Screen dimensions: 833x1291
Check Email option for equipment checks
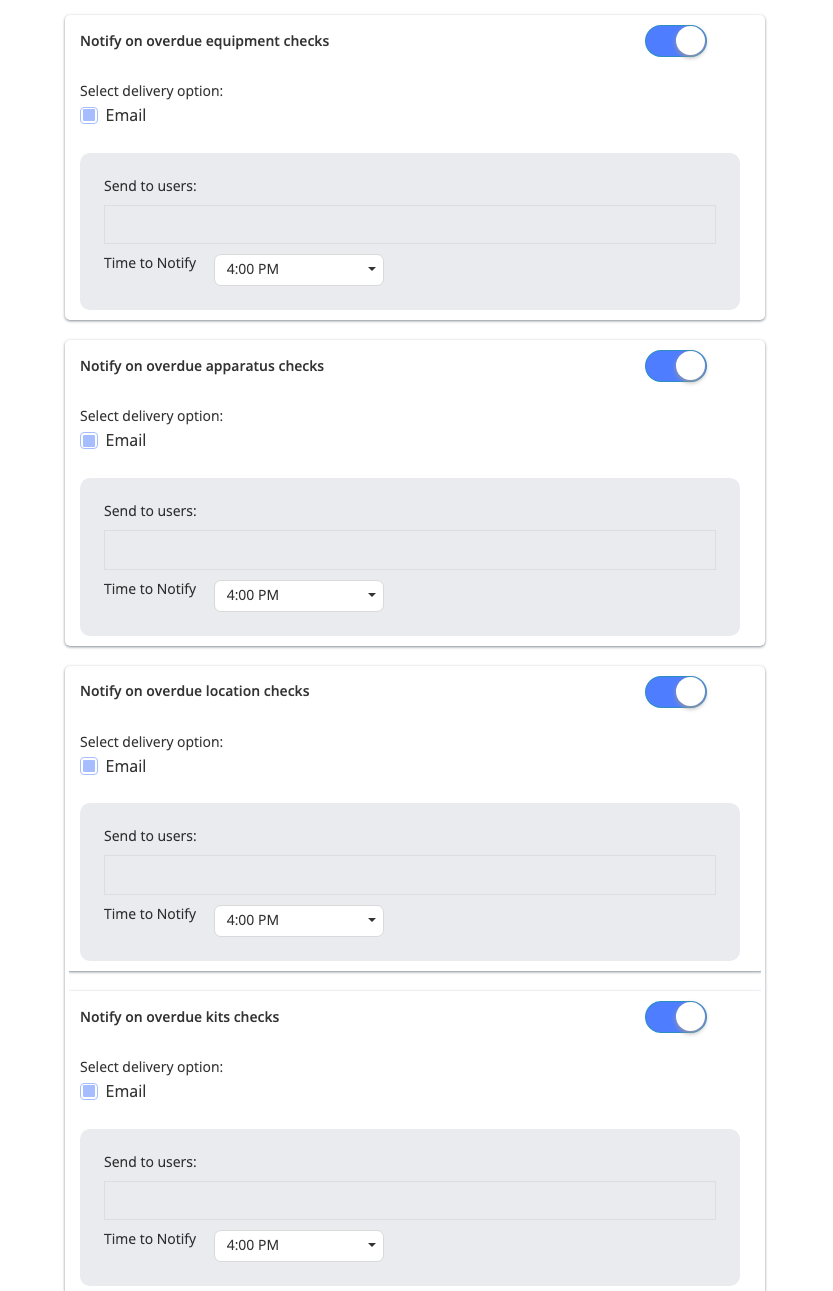point(89,115)
